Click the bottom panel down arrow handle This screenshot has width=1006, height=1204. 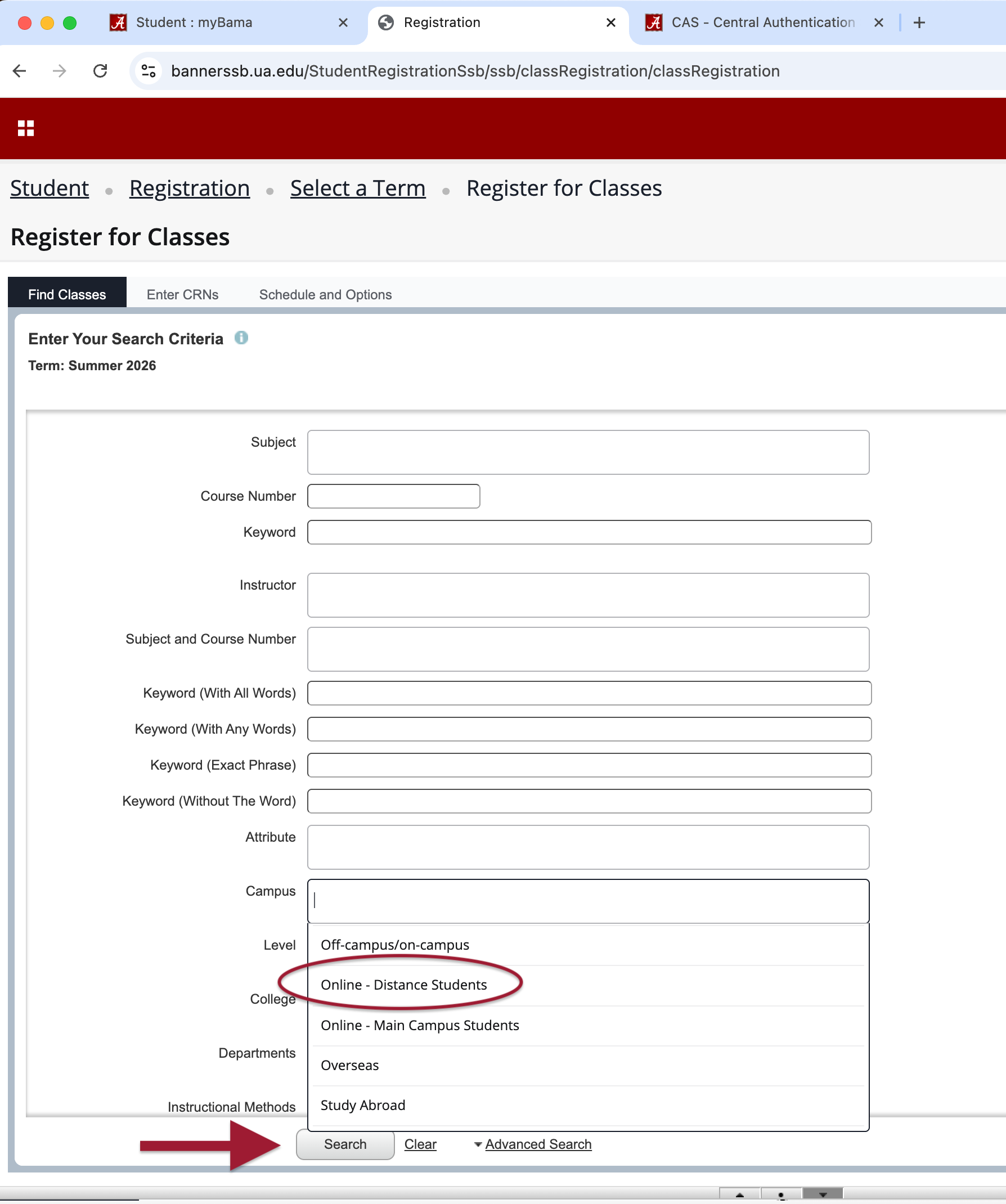tap(823, 1195)
